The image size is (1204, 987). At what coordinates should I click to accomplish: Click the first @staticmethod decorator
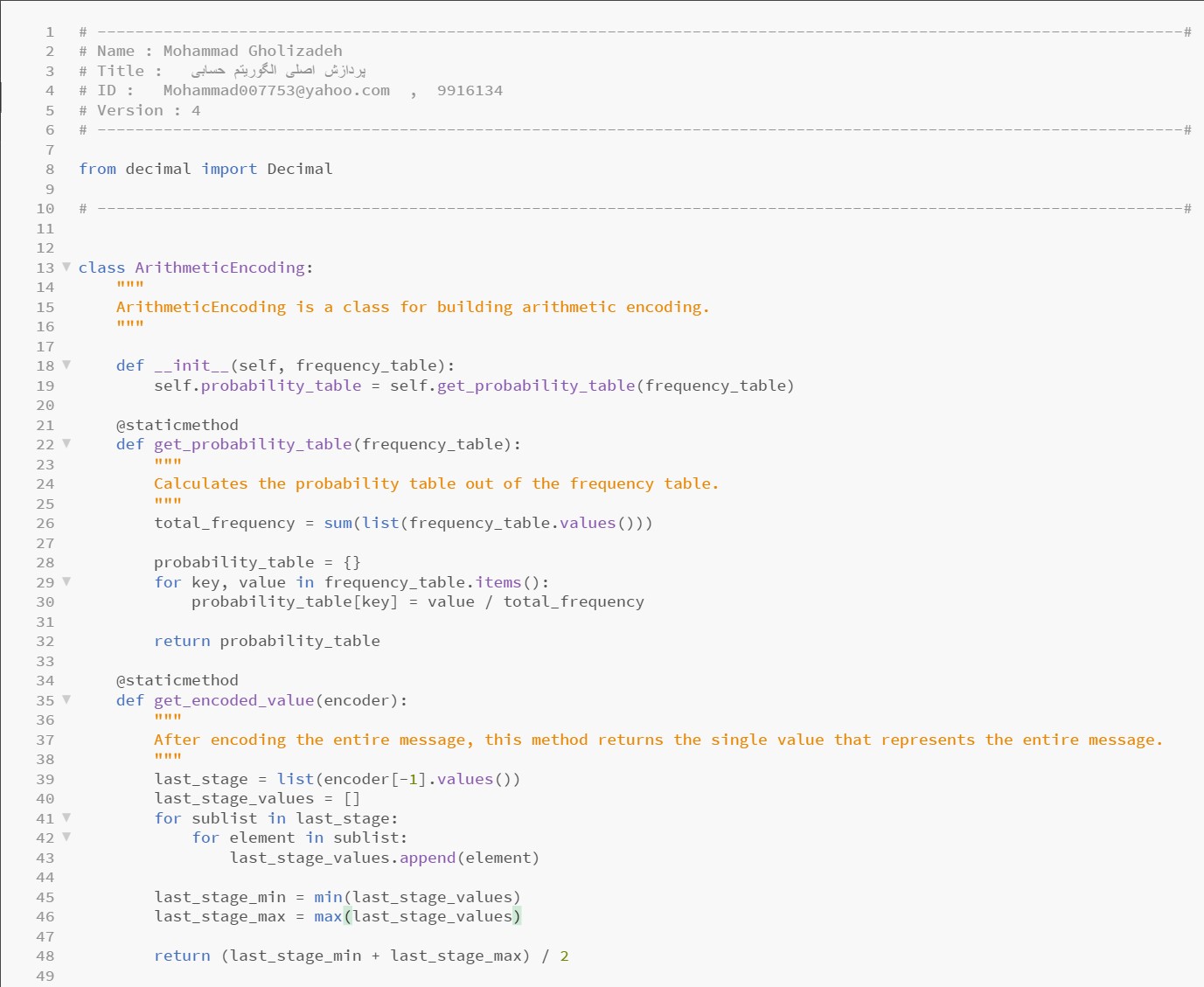[x=177, y=425]
